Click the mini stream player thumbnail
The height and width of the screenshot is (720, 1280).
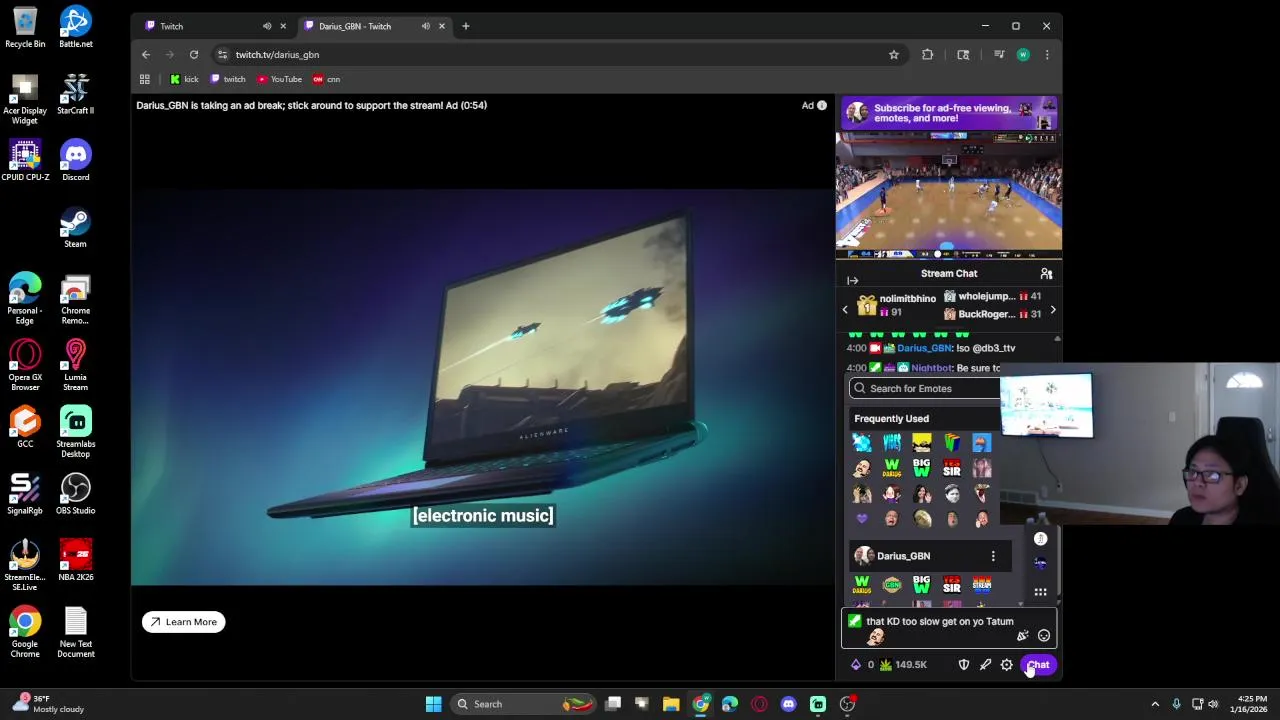click(948, 195)
